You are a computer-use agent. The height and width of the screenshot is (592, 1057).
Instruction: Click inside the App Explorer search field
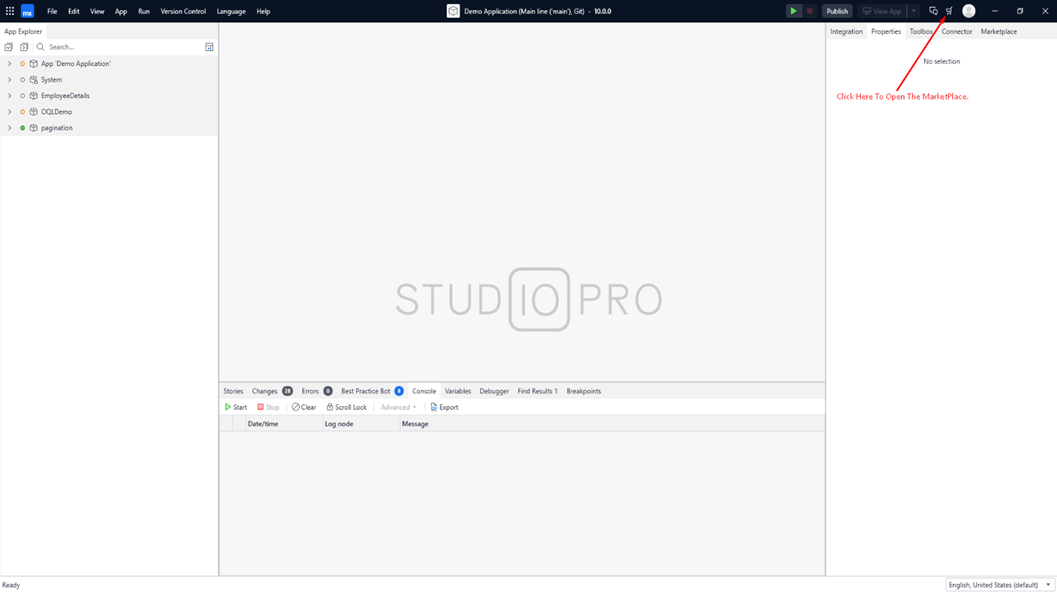[110, 46]
